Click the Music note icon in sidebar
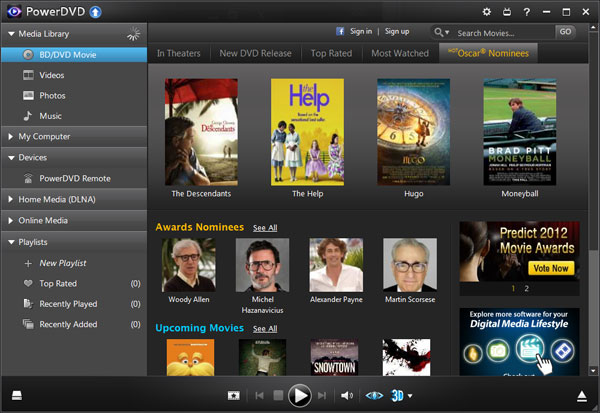Image resolution: width=600 pixels, height=413 pixels. 28,116
